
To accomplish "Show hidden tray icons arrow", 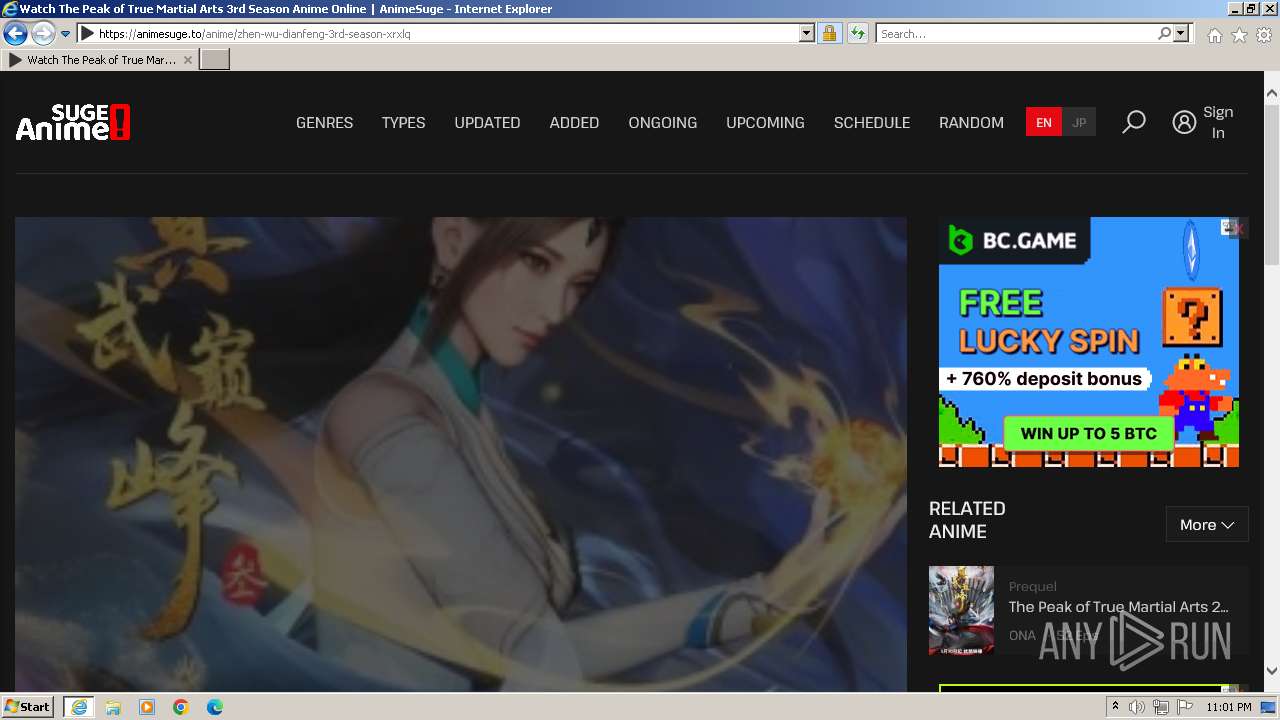I will (1115, 707).
